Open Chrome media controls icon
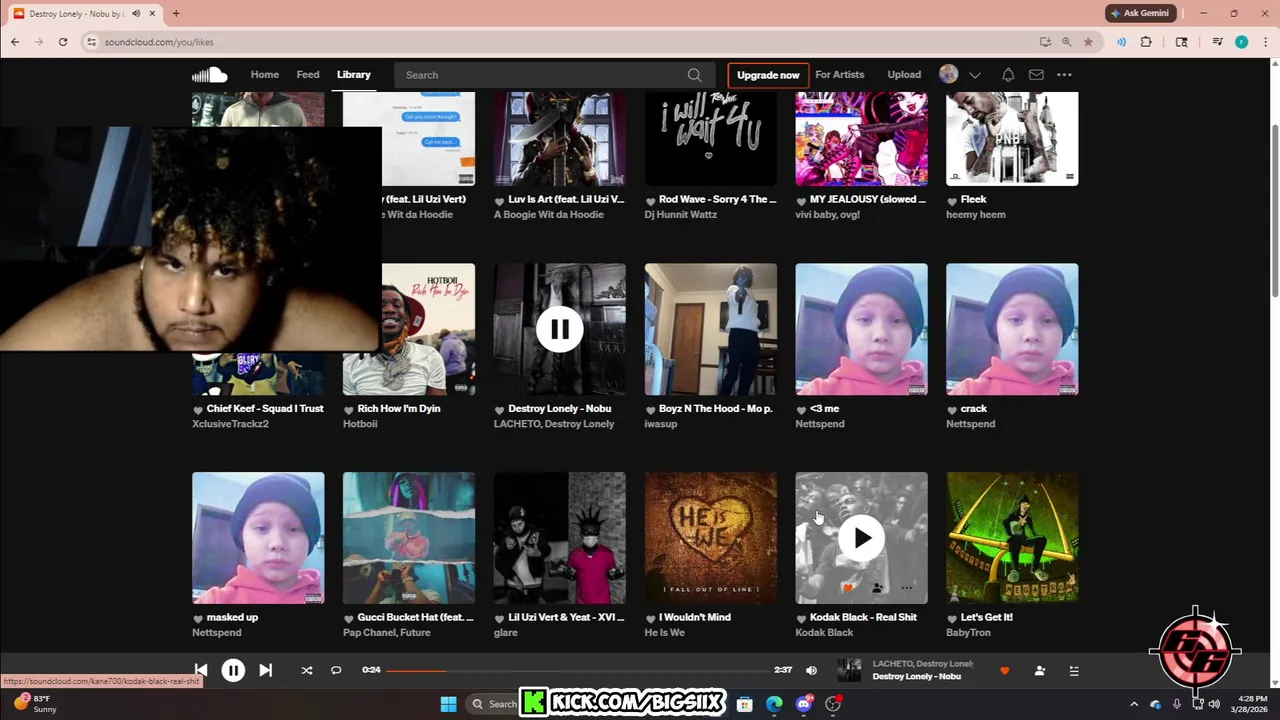Screen dimensions: 1280x720 point(1217,42)
